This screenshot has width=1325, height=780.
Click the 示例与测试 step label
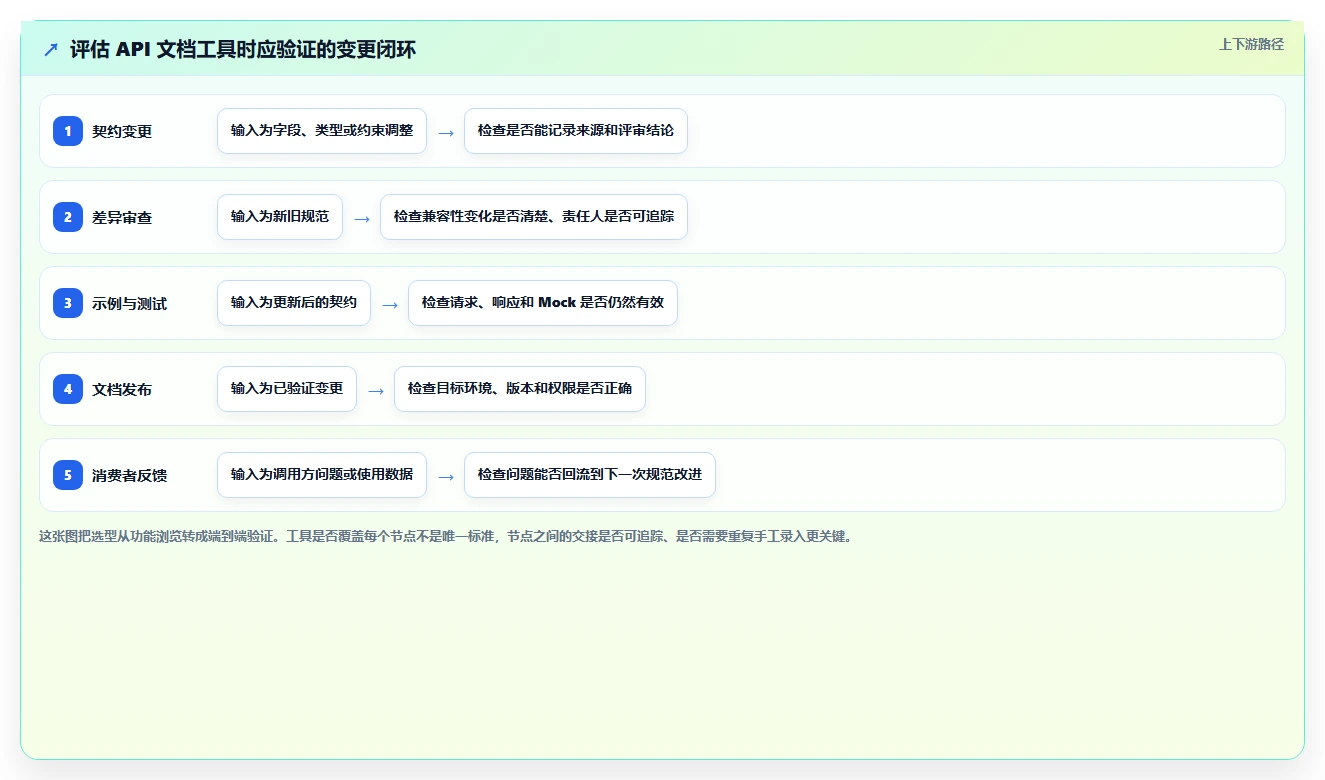pyautogui.click(x=130, y=303)
